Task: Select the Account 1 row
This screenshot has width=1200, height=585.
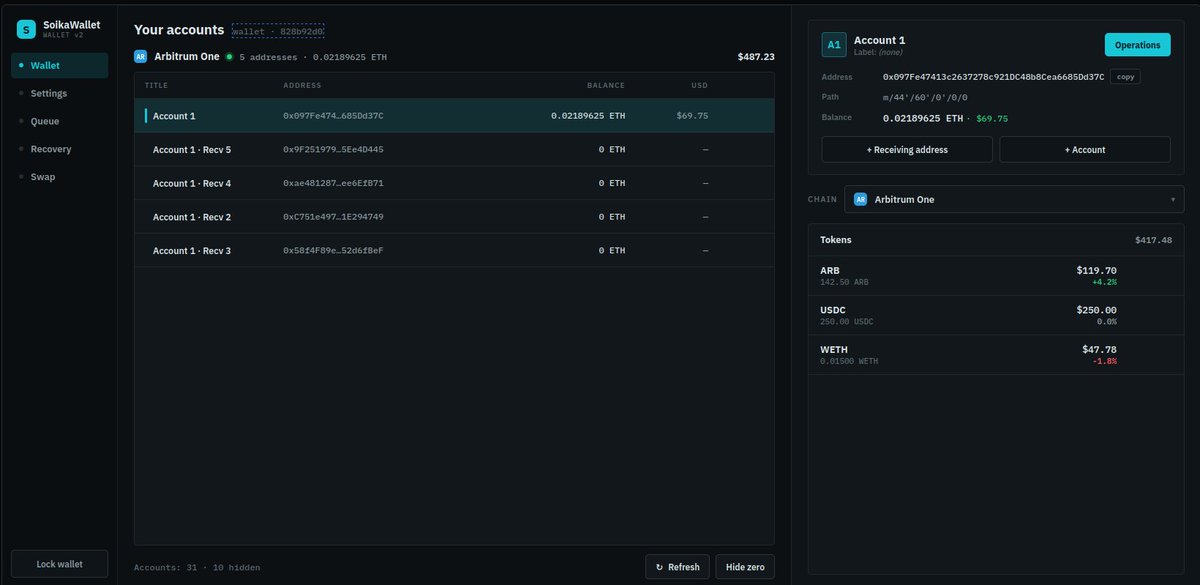Action: pos(454,116)
